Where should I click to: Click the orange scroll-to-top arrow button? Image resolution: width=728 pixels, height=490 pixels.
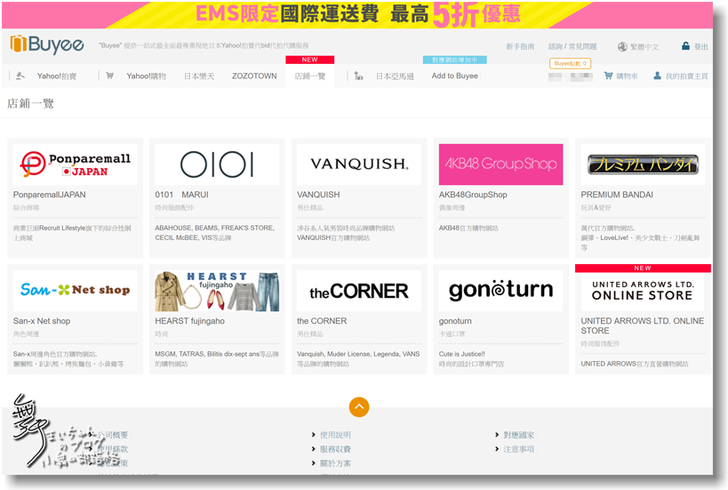359,407
